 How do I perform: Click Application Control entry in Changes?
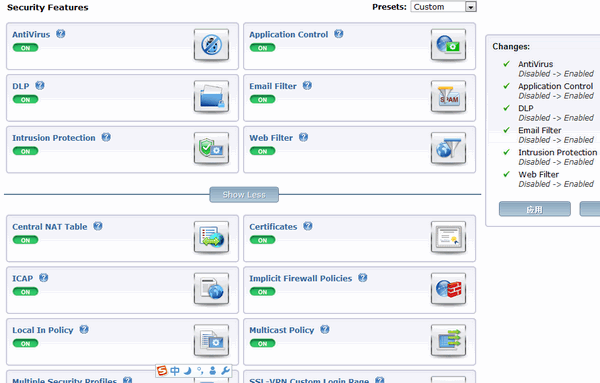[x=556, y=86]
